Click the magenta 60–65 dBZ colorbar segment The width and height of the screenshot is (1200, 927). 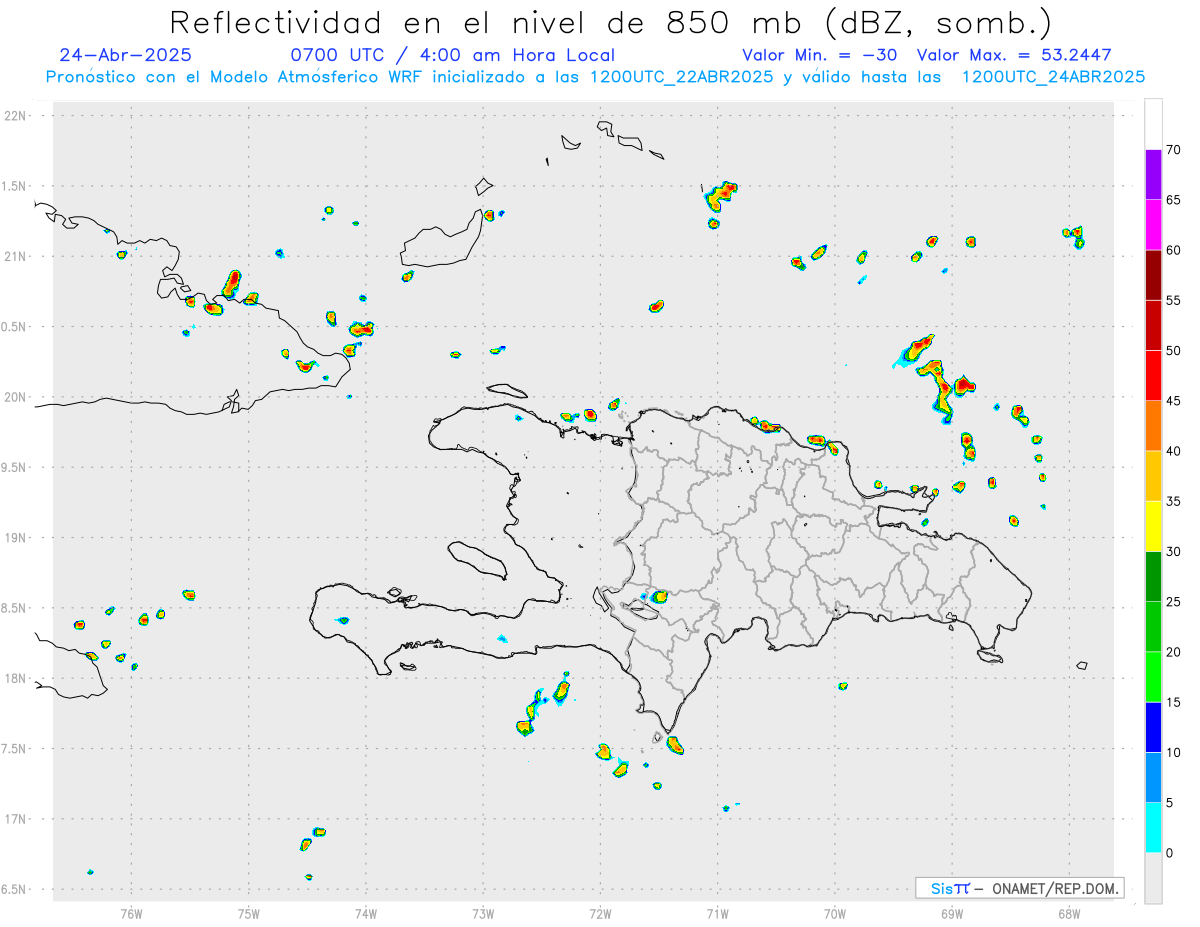pyautogui.click(x=1153, y=225)
